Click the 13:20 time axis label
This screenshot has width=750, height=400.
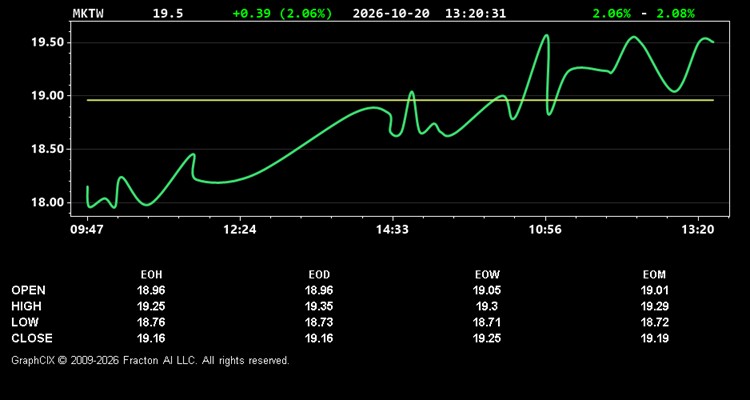(698, 230)
